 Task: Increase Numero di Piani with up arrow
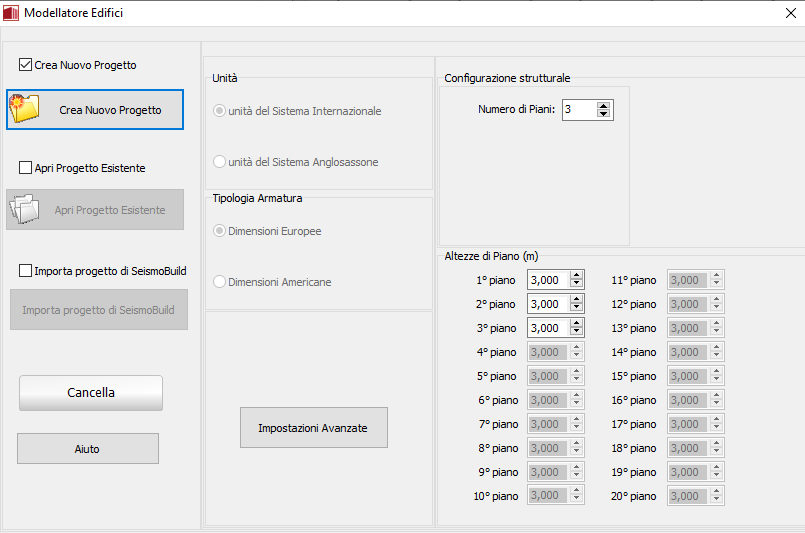pos(603,105)
